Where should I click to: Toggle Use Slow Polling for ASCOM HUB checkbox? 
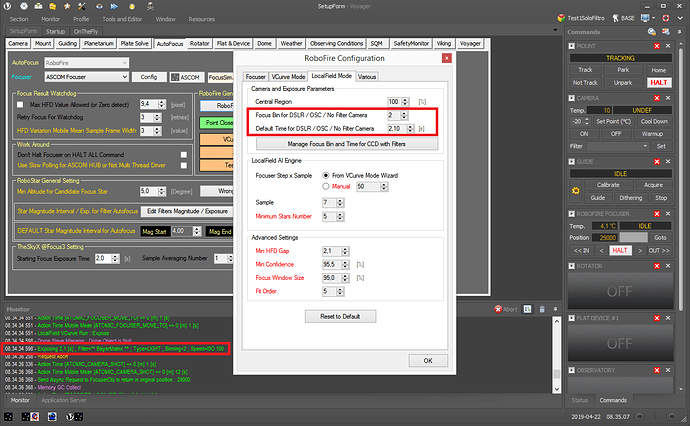184,165
